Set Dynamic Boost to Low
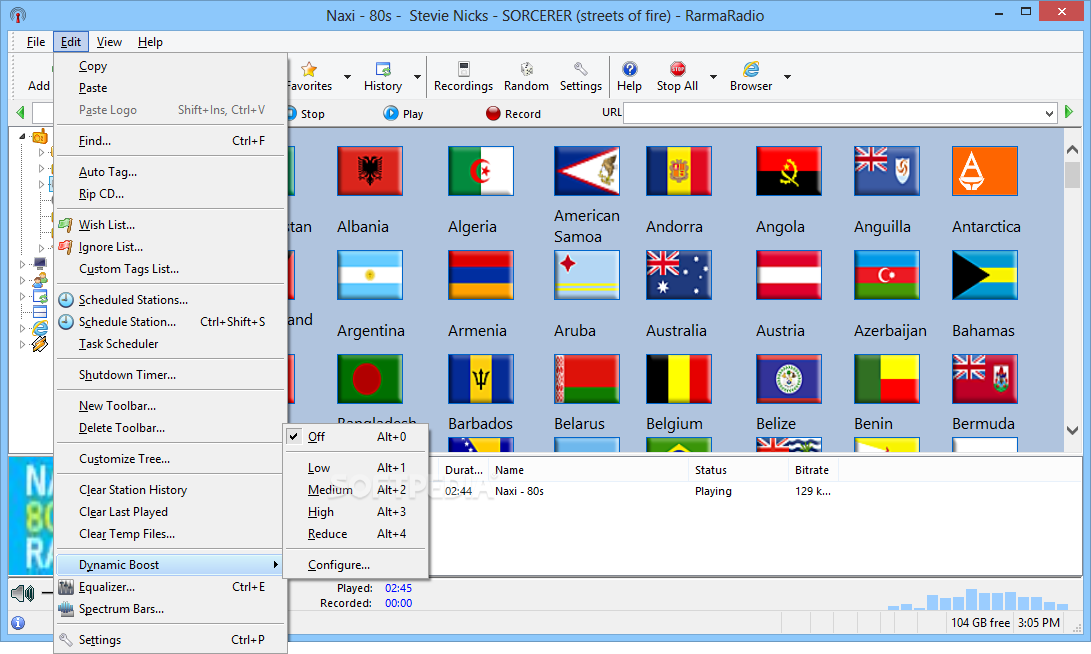The height and width of the screenshot is (654, 1091). tap(356, 468)
